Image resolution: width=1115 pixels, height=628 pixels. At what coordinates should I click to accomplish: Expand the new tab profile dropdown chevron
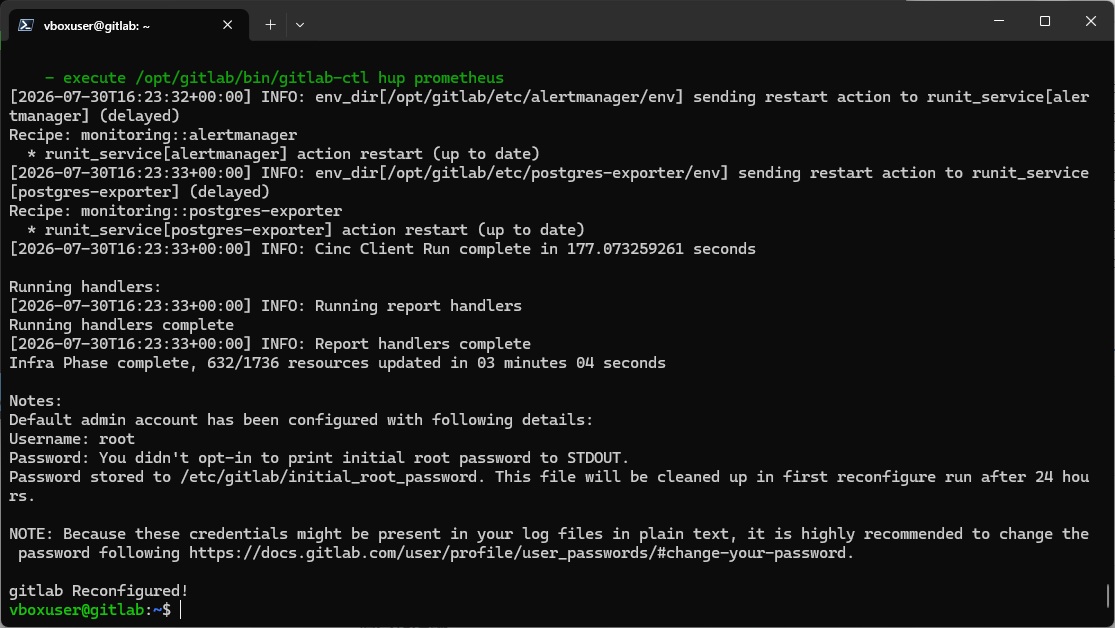(x=300, y=25)
